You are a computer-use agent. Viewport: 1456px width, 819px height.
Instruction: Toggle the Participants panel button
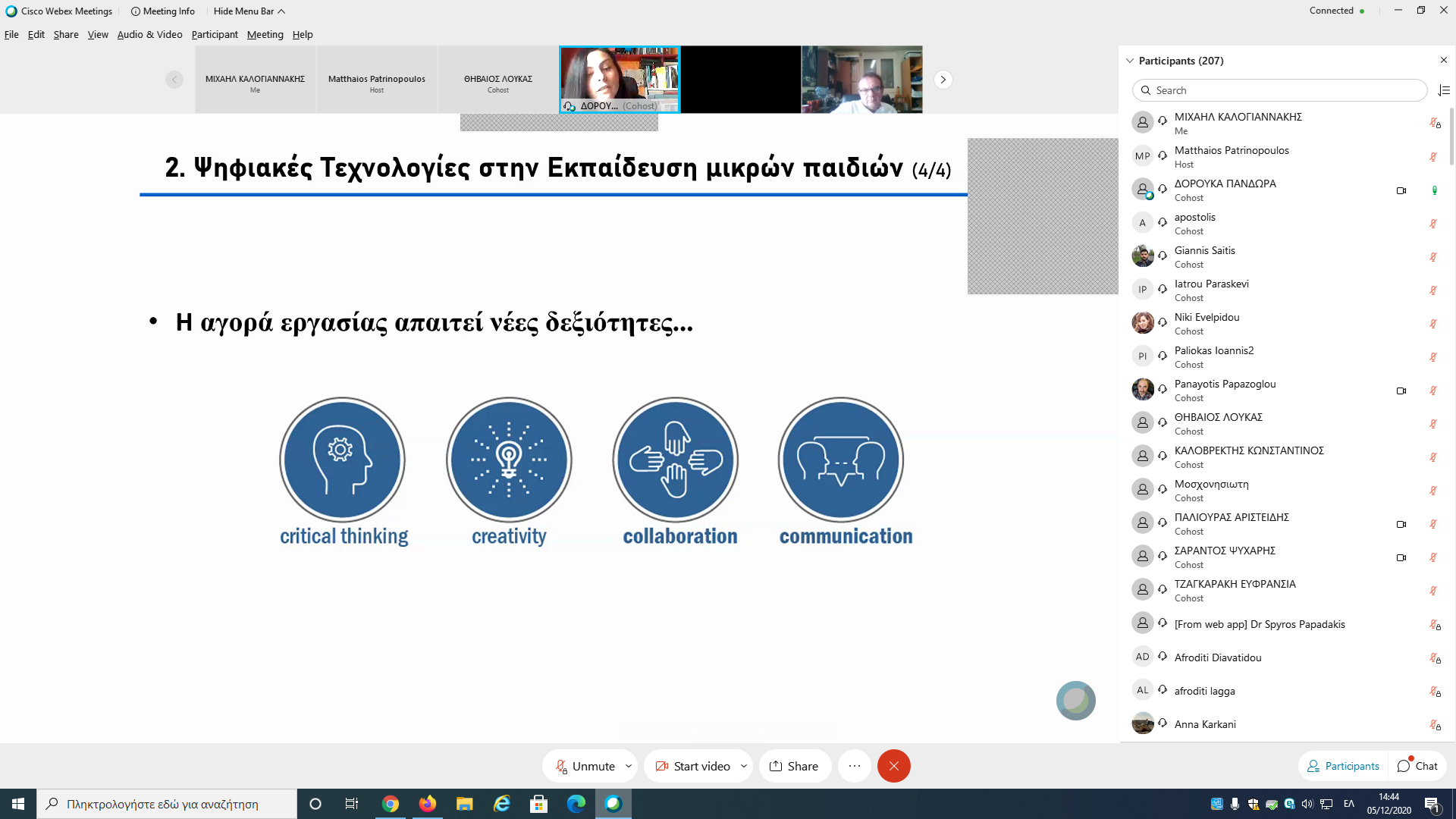pyautogui.click(x=1343, y=766)
